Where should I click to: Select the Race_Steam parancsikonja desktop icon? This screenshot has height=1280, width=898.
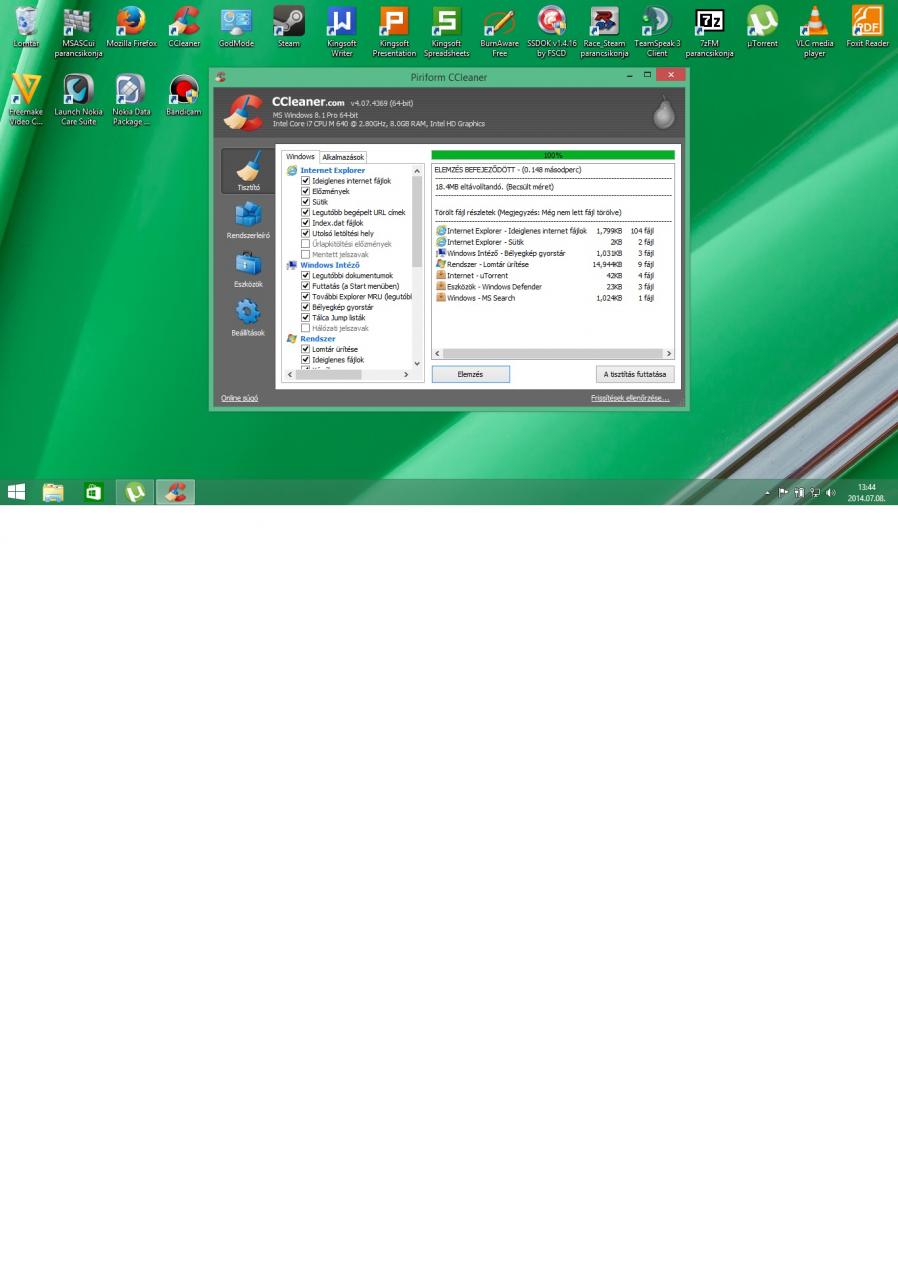tap(604, 31)
